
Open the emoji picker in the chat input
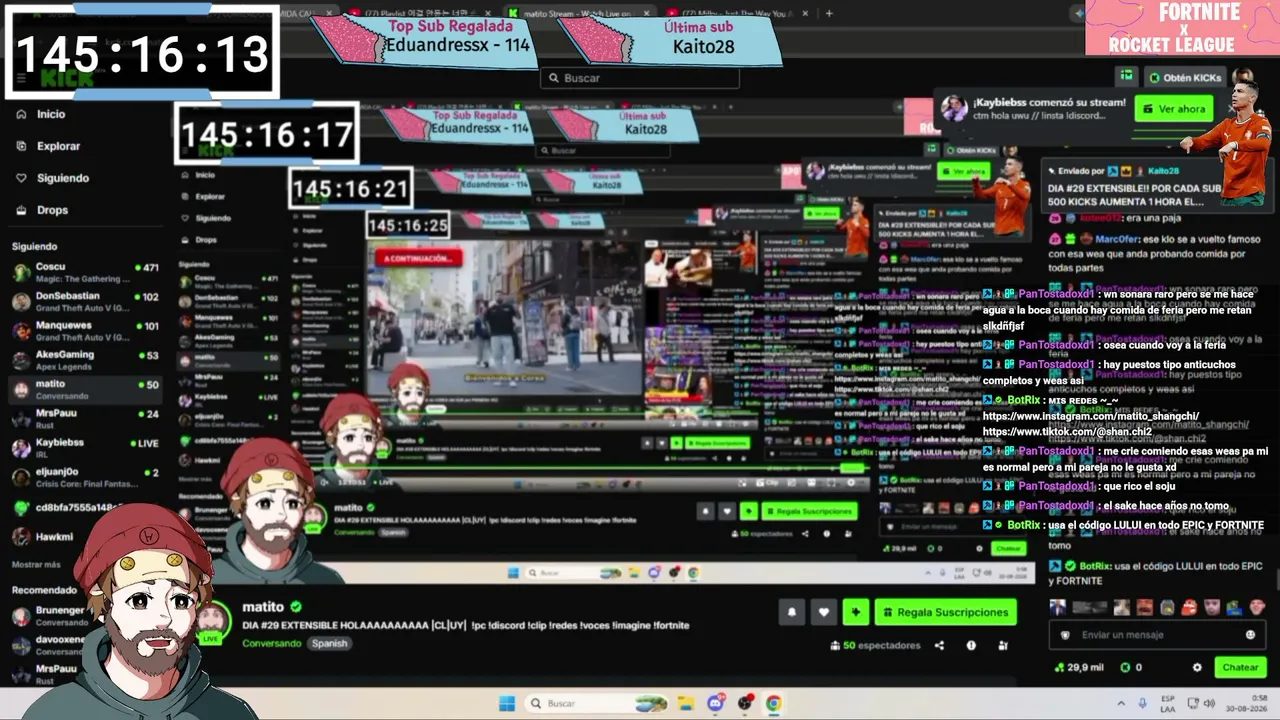1250,635
